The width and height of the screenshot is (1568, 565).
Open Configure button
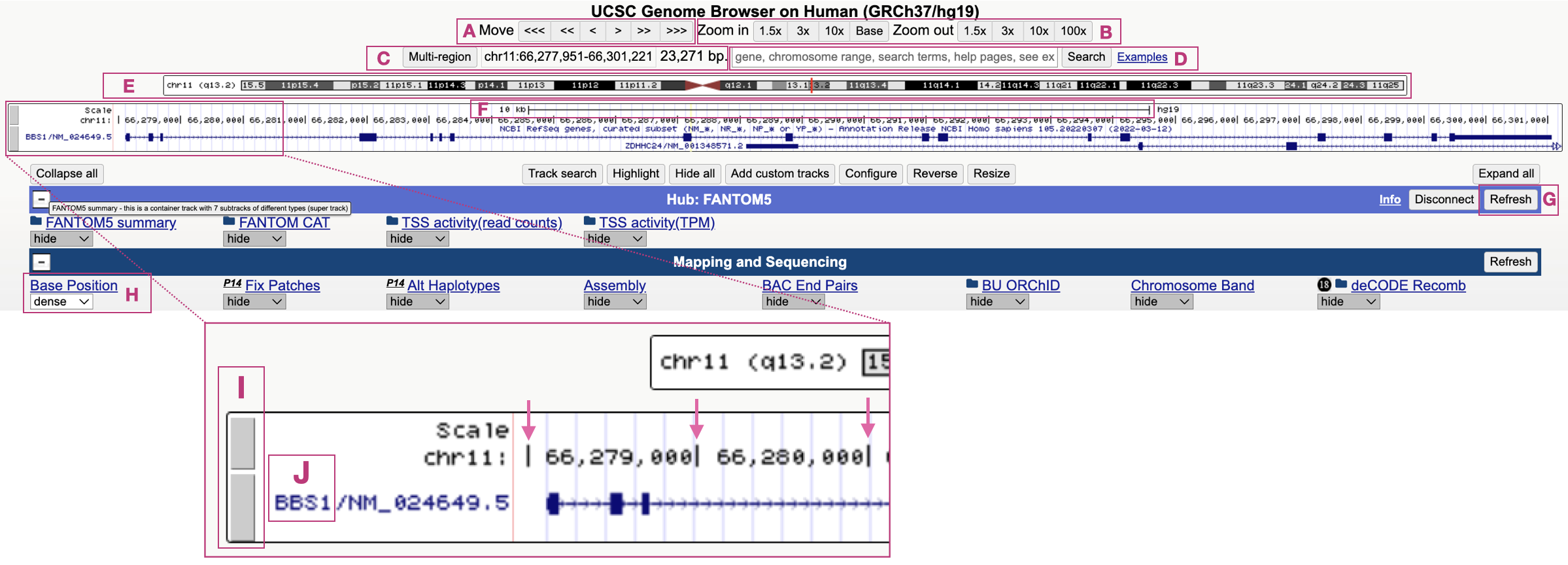(871, 173)
